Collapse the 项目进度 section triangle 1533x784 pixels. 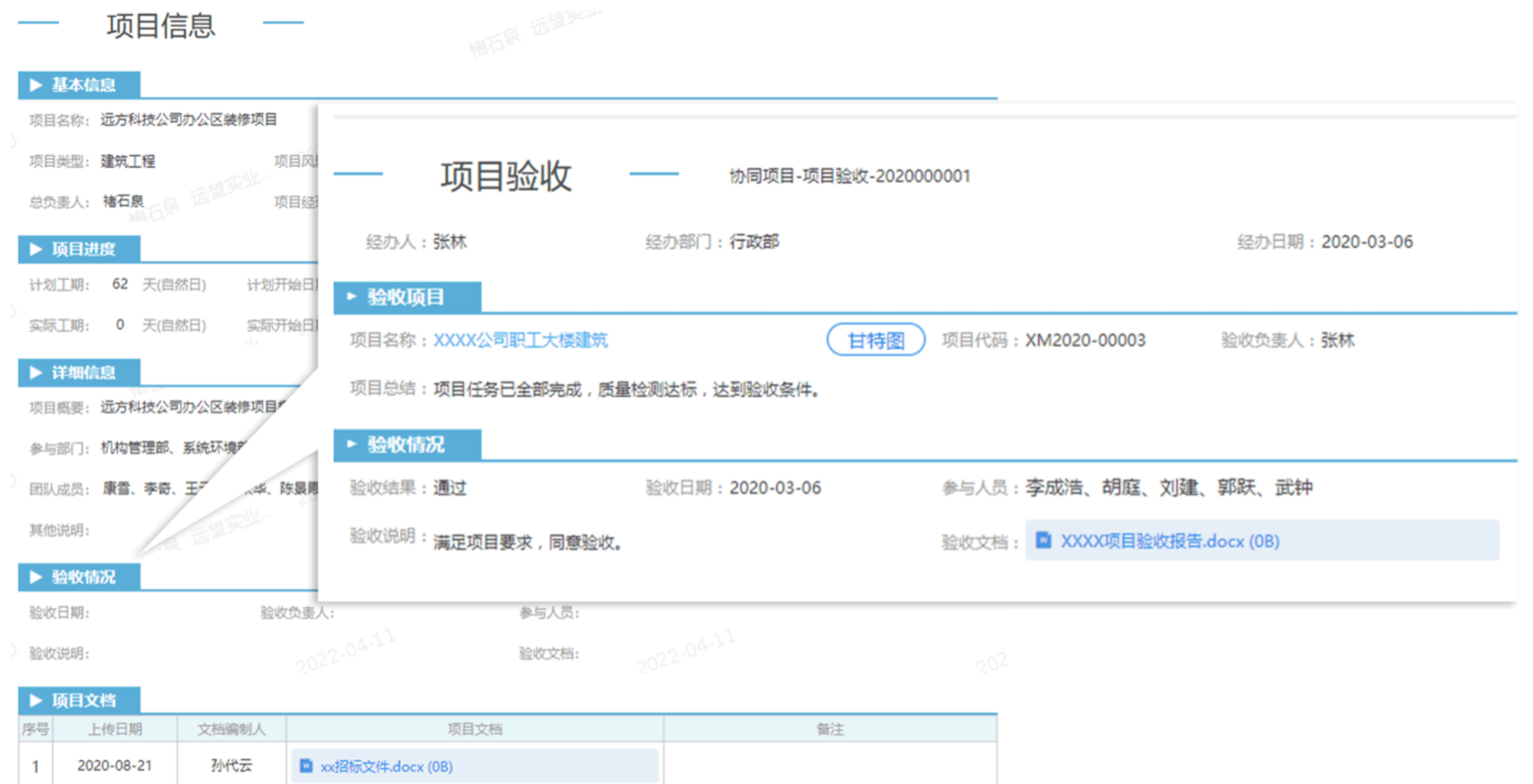coord(35,249)
